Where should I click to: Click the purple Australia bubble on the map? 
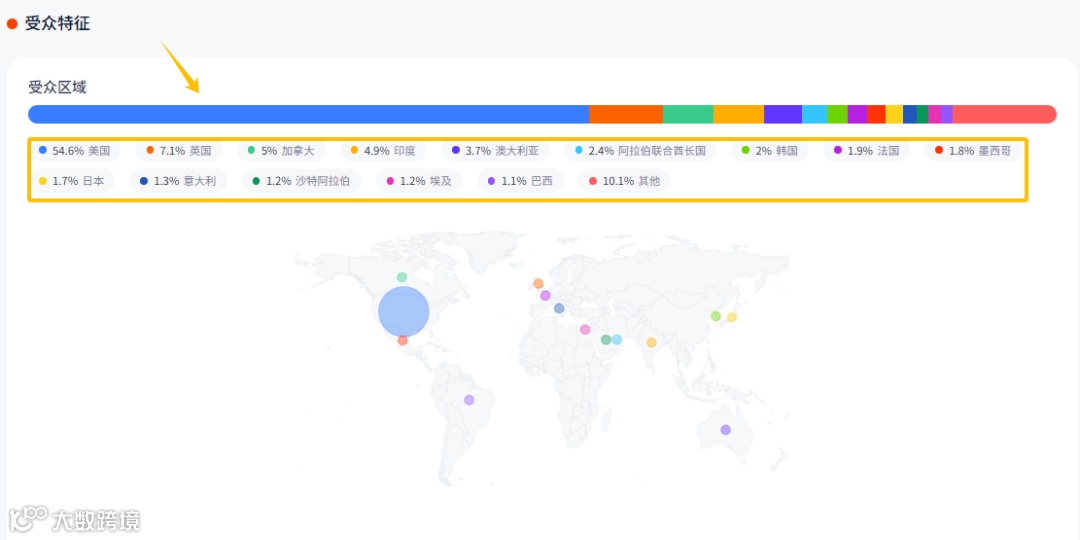point(725,430)
